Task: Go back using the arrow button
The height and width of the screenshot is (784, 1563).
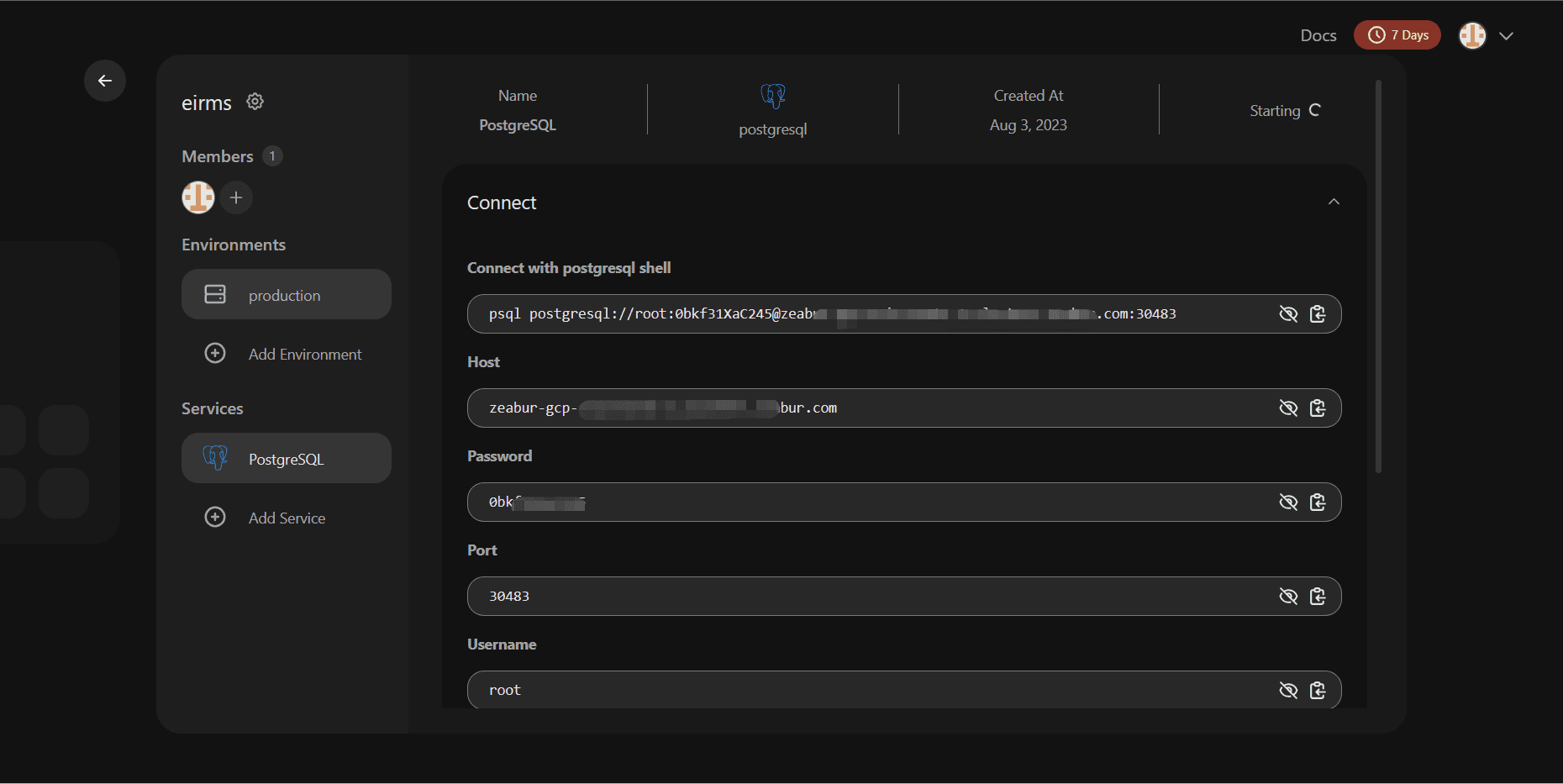Action: [105, 81]
